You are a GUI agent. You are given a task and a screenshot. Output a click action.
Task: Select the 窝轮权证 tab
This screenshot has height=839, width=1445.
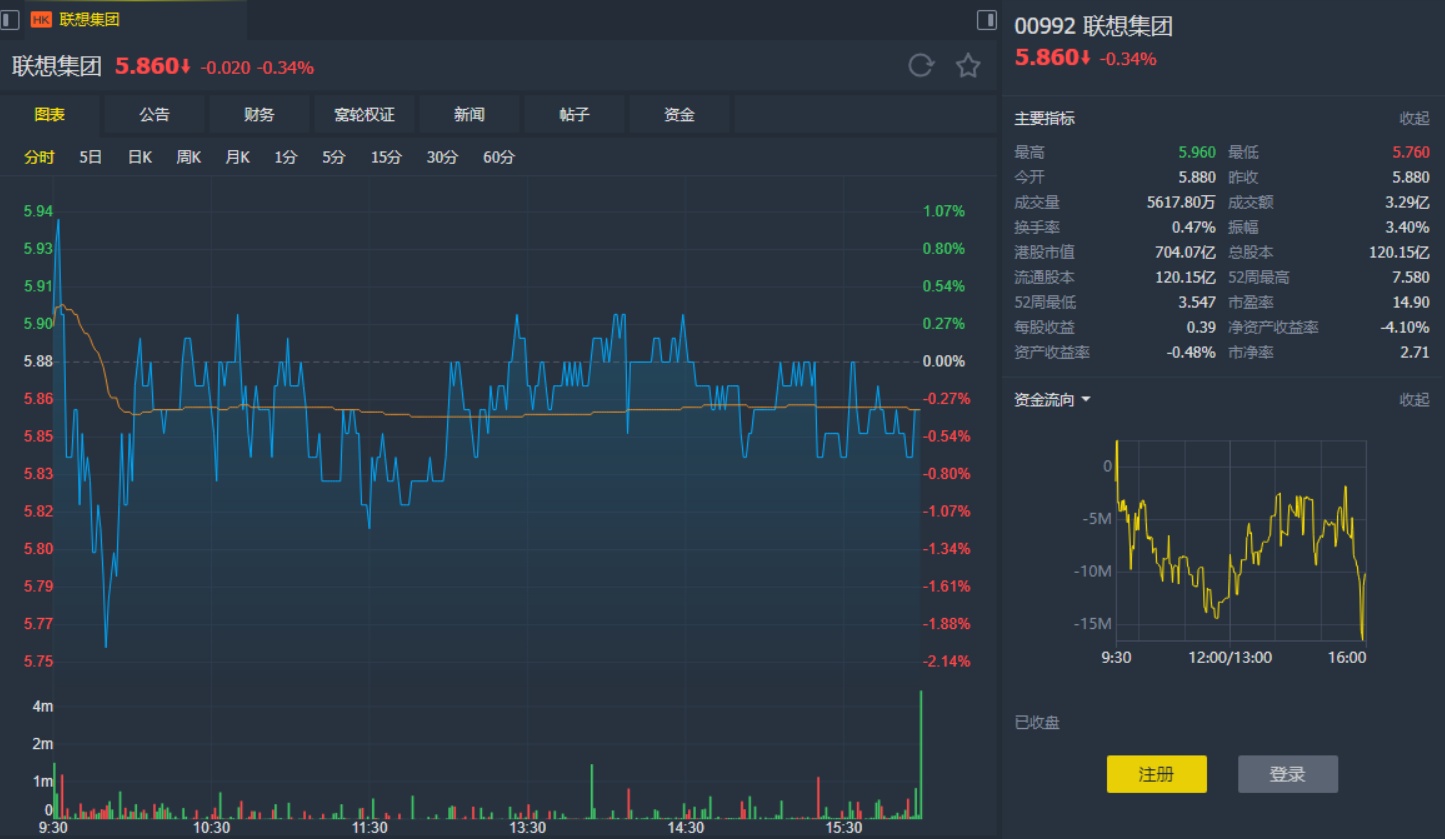(364, 115)
